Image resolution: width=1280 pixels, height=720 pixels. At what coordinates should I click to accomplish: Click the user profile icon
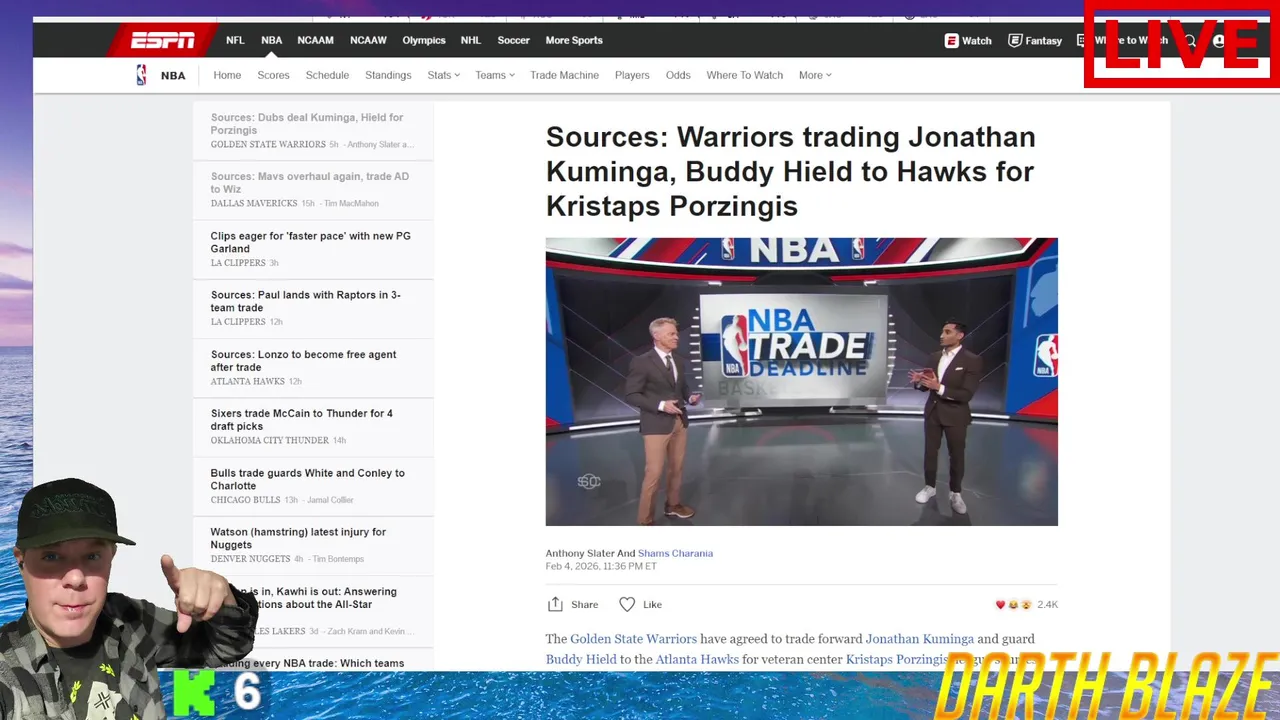click(x=1218, y=41)
